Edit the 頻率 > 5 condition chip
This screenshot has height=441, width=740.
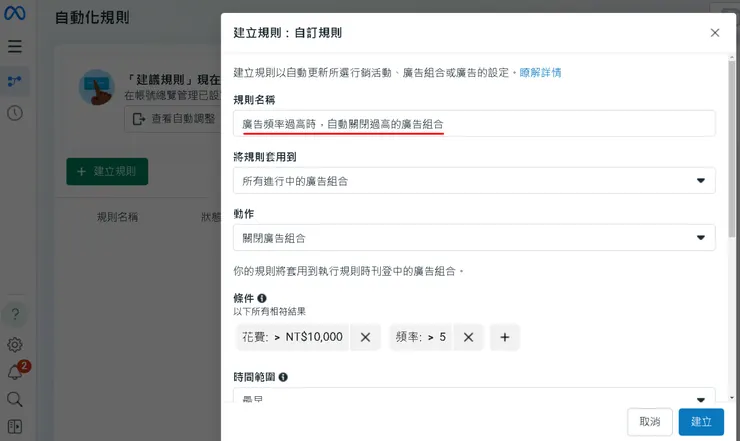420,337
